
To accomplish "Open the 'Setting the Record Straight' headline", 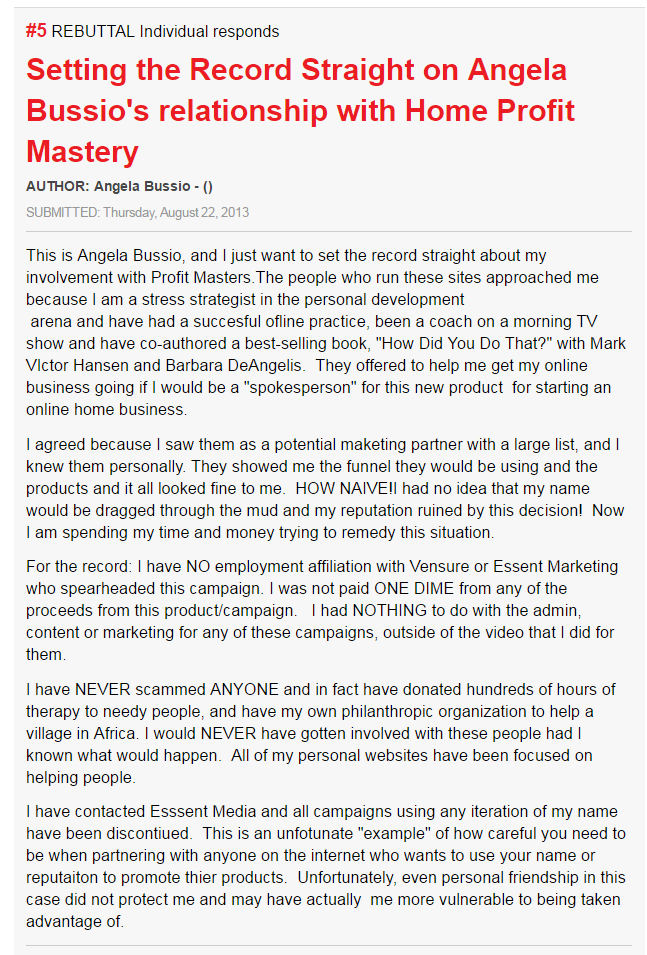I will [x=300, y=111].
